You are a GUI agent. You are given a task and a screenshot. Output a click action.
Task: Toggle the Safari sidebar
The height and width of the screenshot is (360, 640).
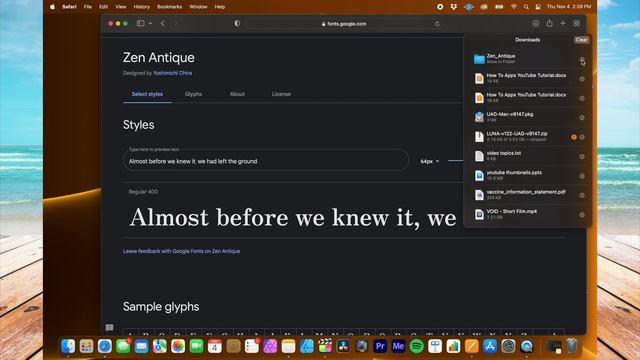point(140,23)
